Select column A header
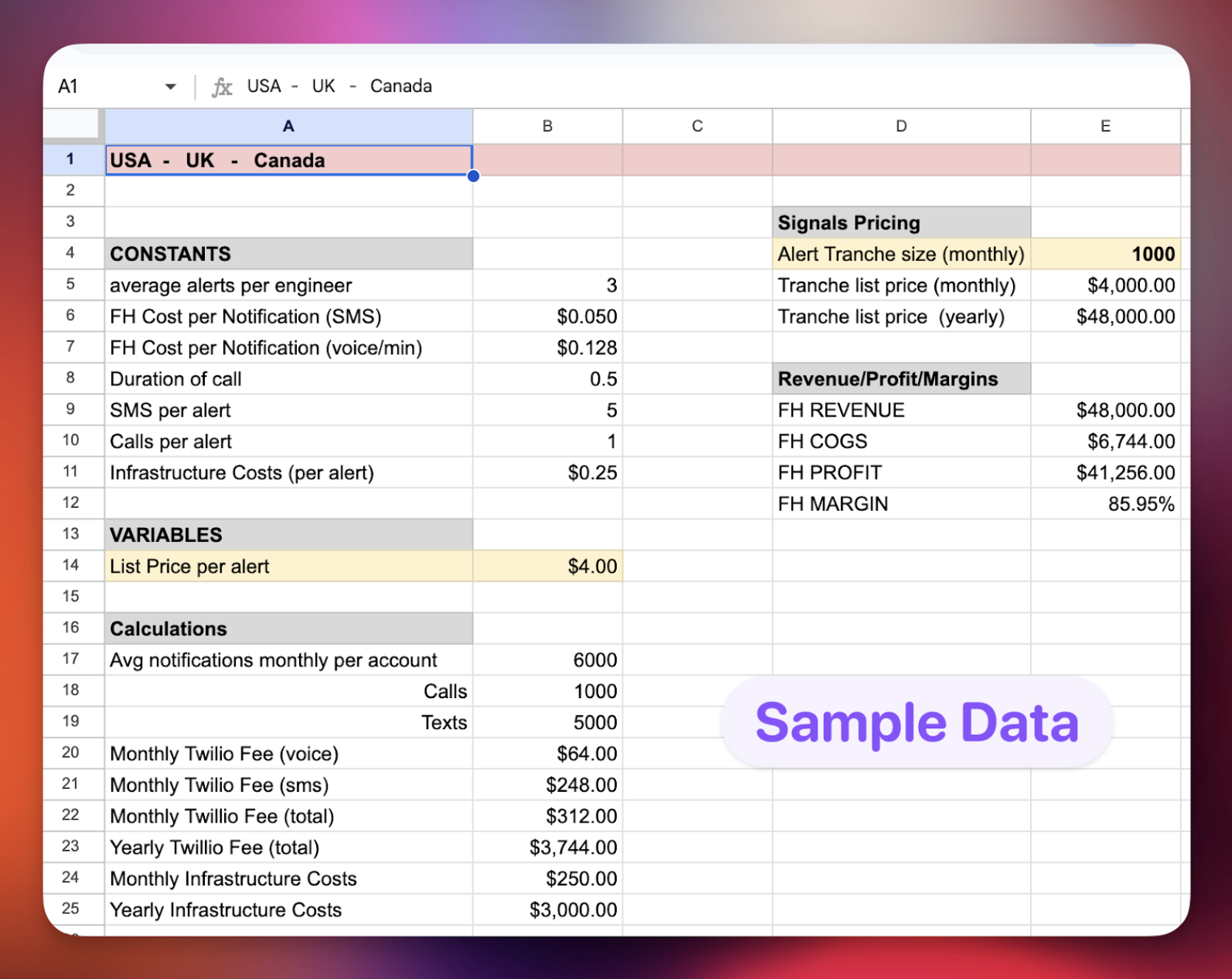 coord(289,126)
